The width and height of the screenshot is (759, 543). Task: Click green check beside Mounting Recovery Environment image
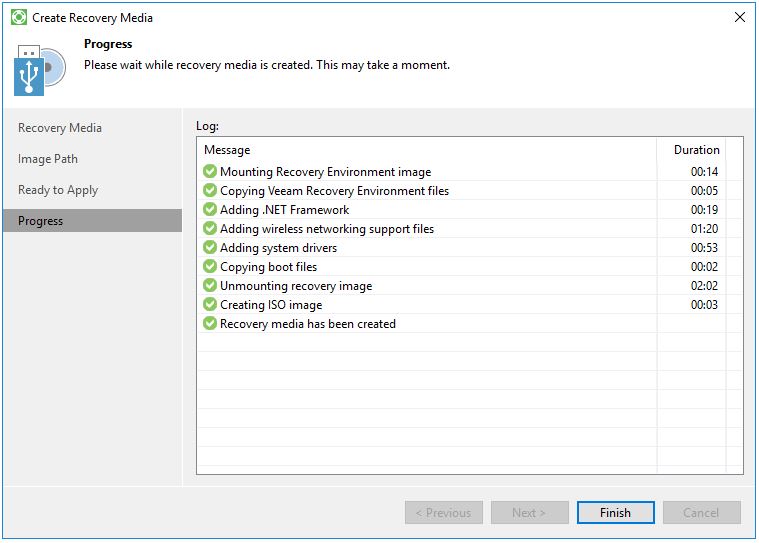tap(210, 172)
